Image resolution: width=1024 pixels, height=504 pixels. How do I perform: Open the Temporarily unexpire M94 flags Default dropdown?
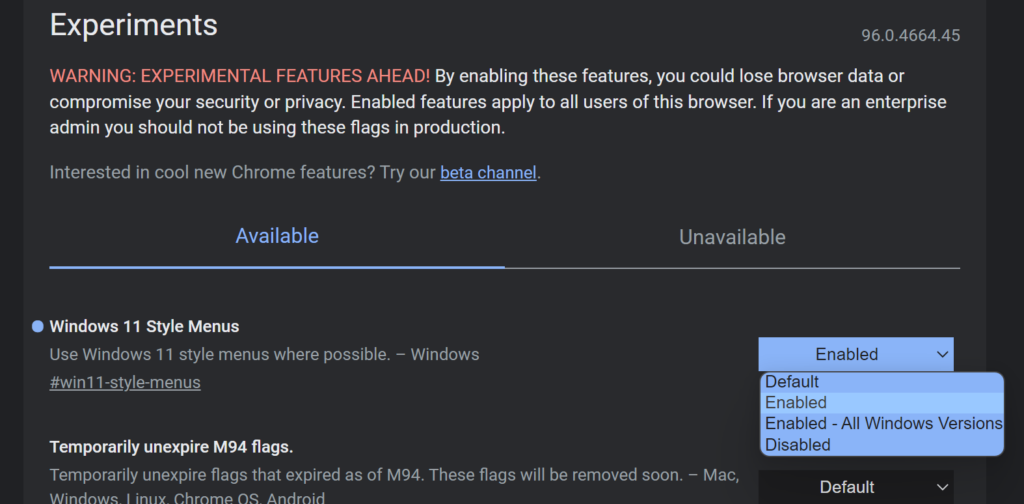point(856,487)
